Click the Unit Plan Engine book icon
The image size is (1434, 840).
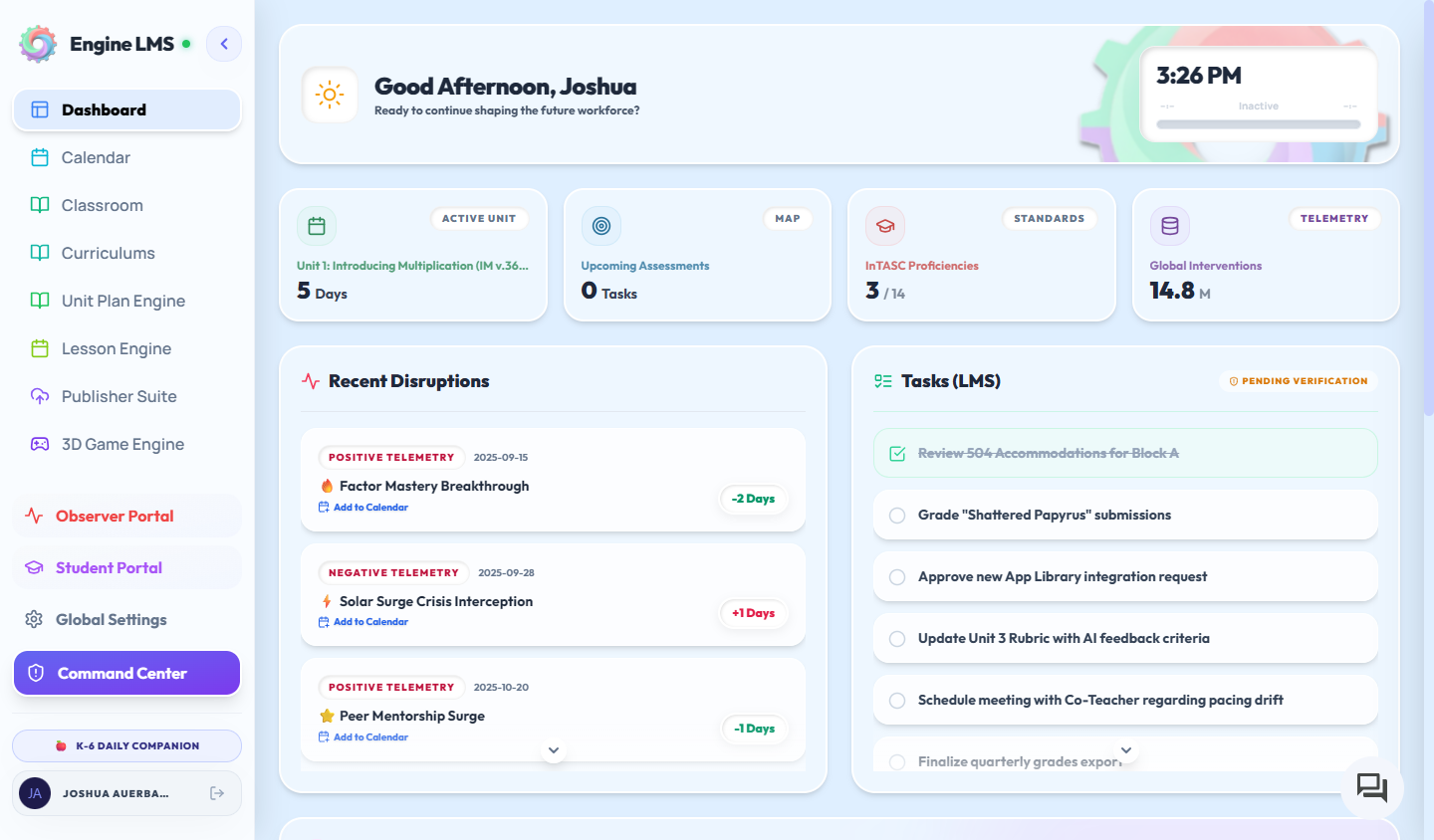(x=40, y=301)
